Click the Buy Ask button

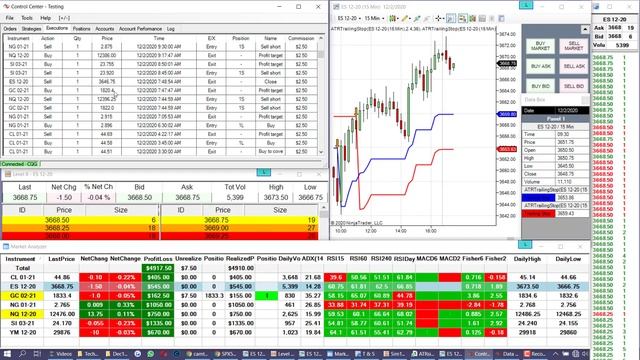click(540, 66)
